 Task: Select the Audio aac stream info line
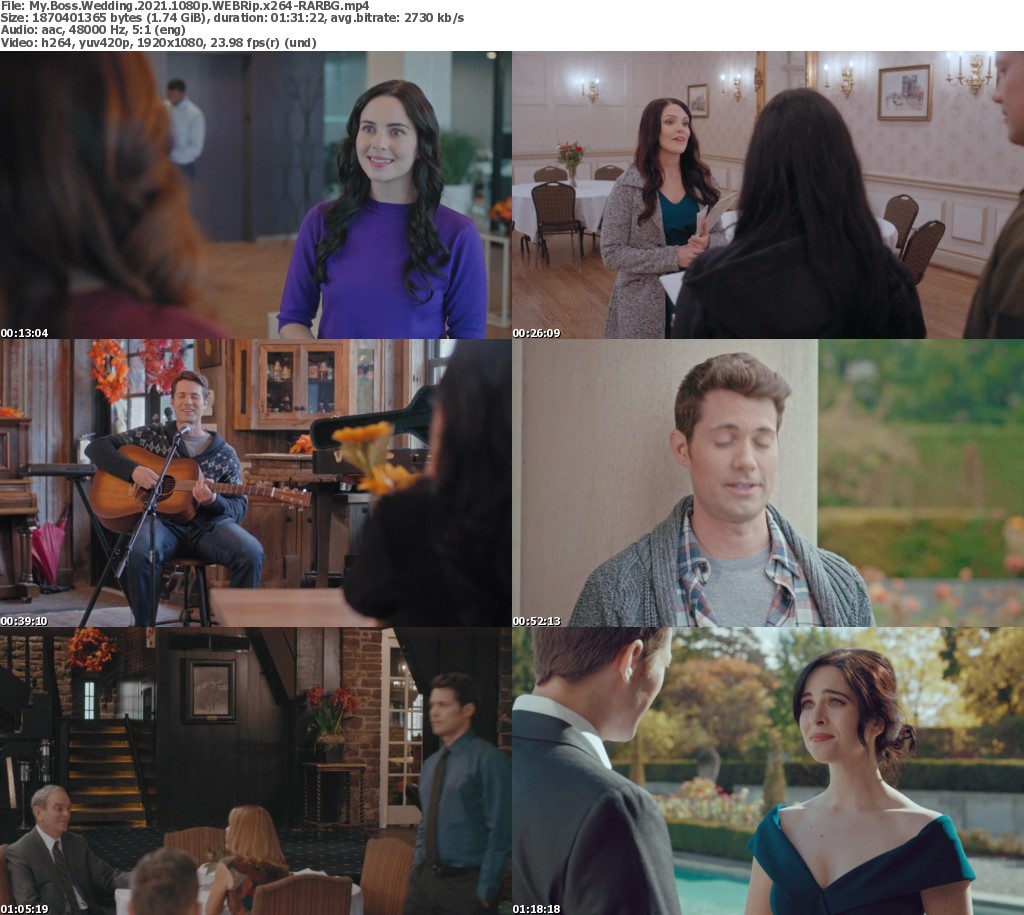tap(93, 31)
